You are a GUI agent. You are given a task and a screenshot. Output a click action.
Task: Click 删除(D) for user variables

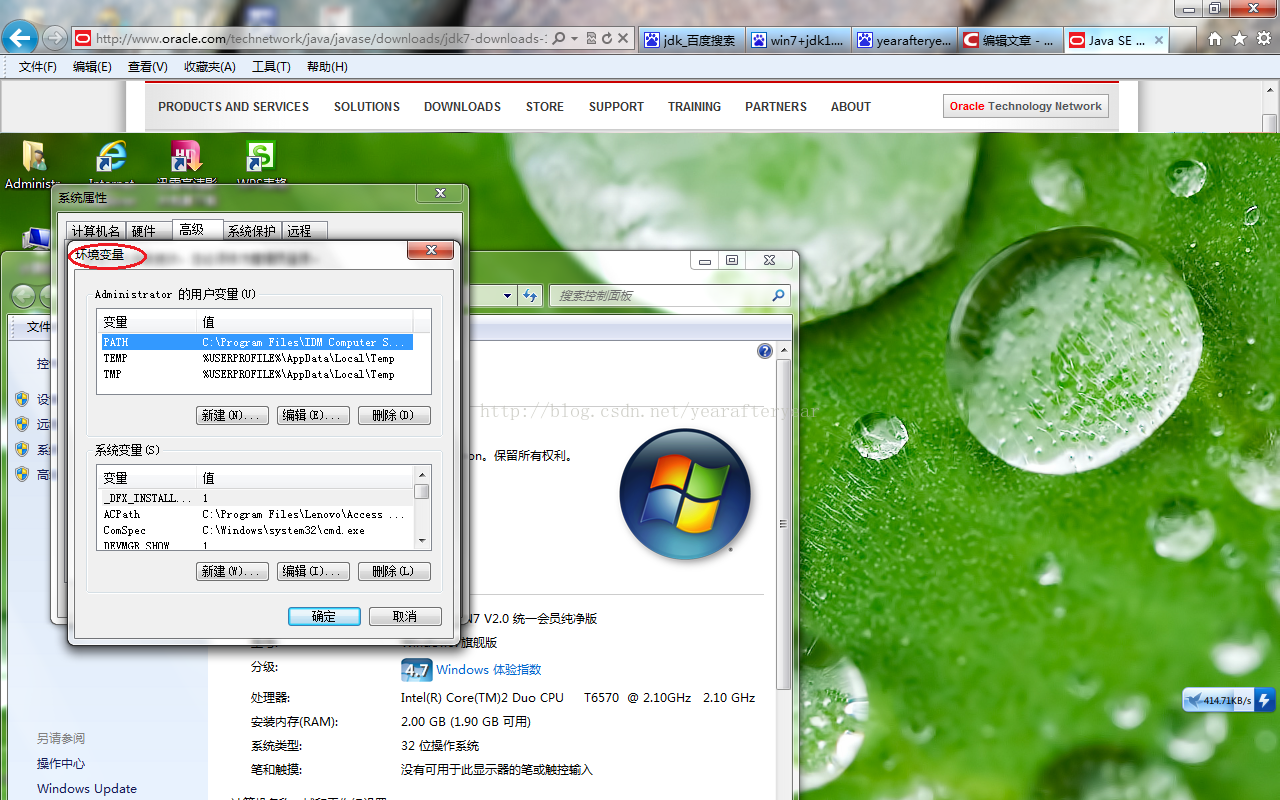(x=394, y=415)
